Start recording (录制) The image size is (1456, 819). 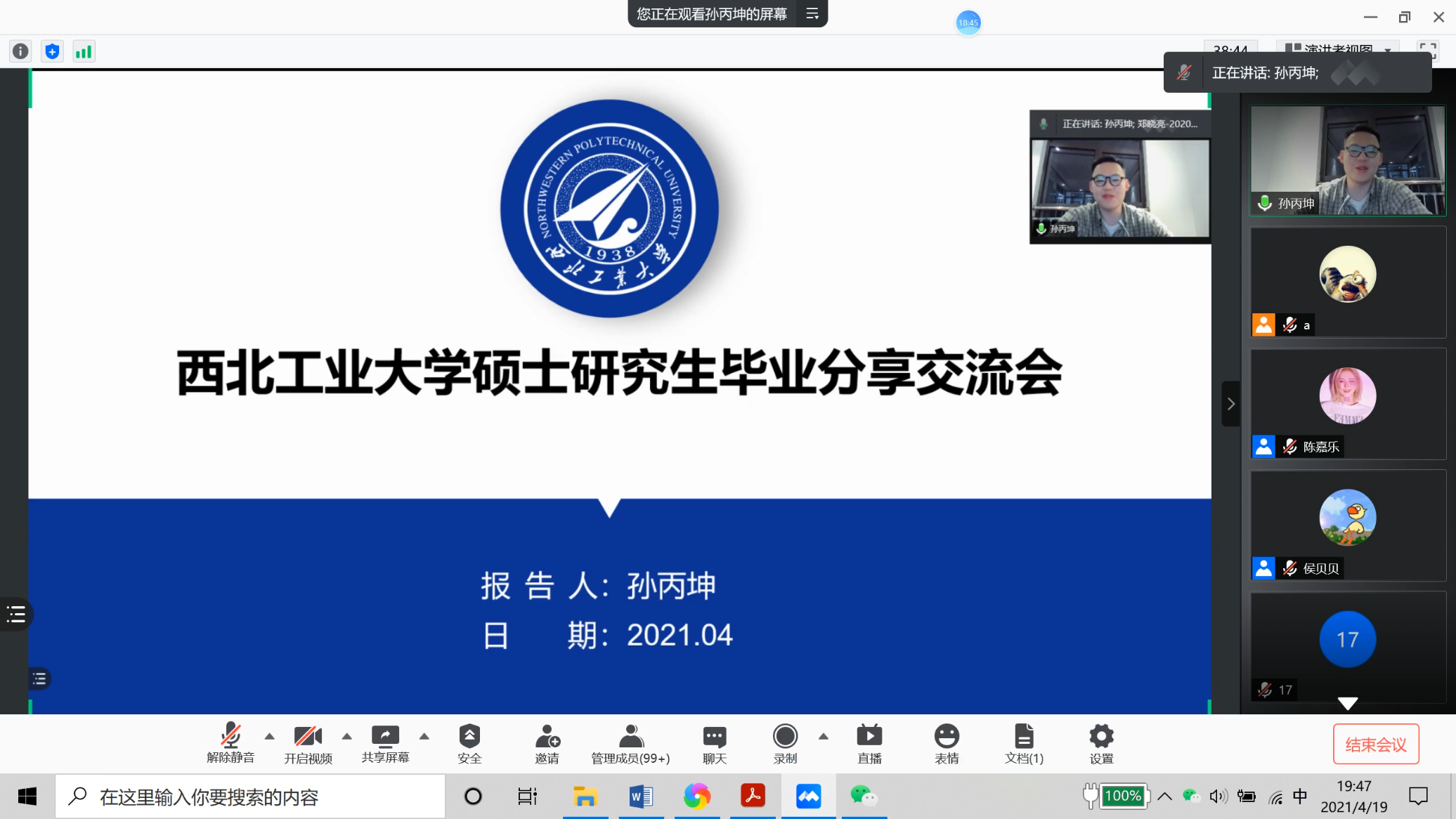[785, 744]
